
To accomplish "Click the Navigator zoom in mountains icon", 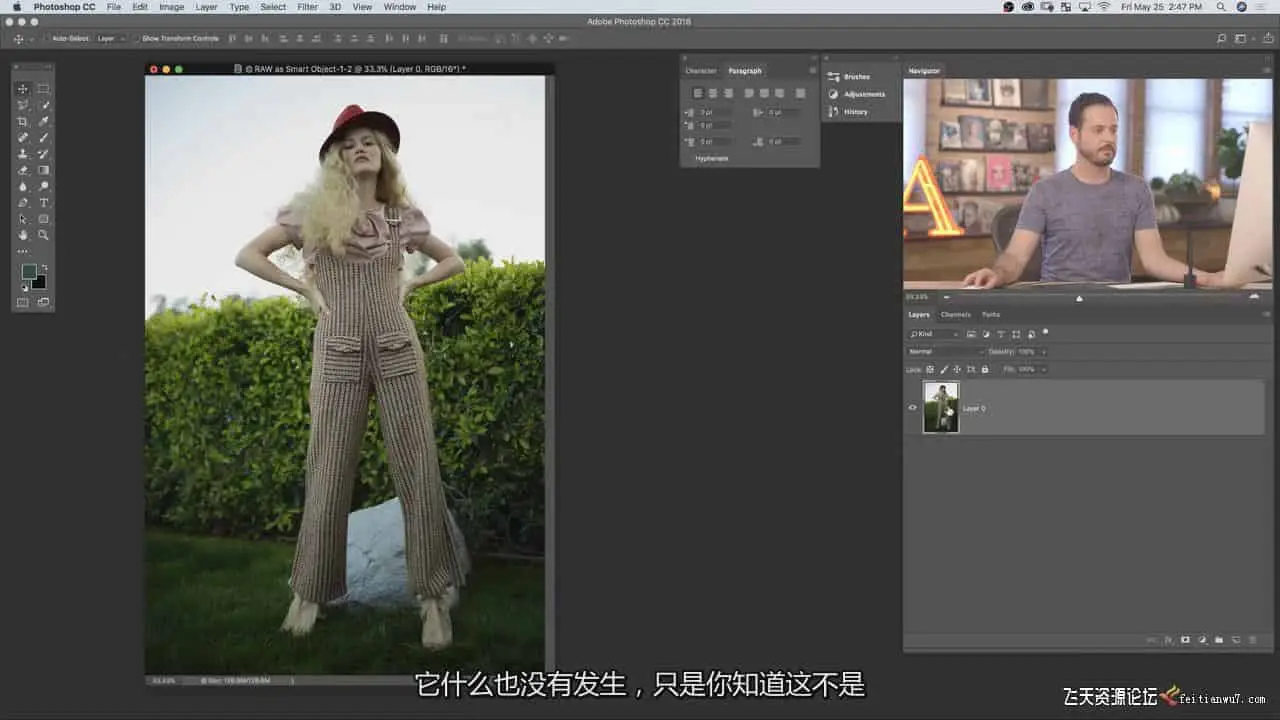I will coord(1254,296).
